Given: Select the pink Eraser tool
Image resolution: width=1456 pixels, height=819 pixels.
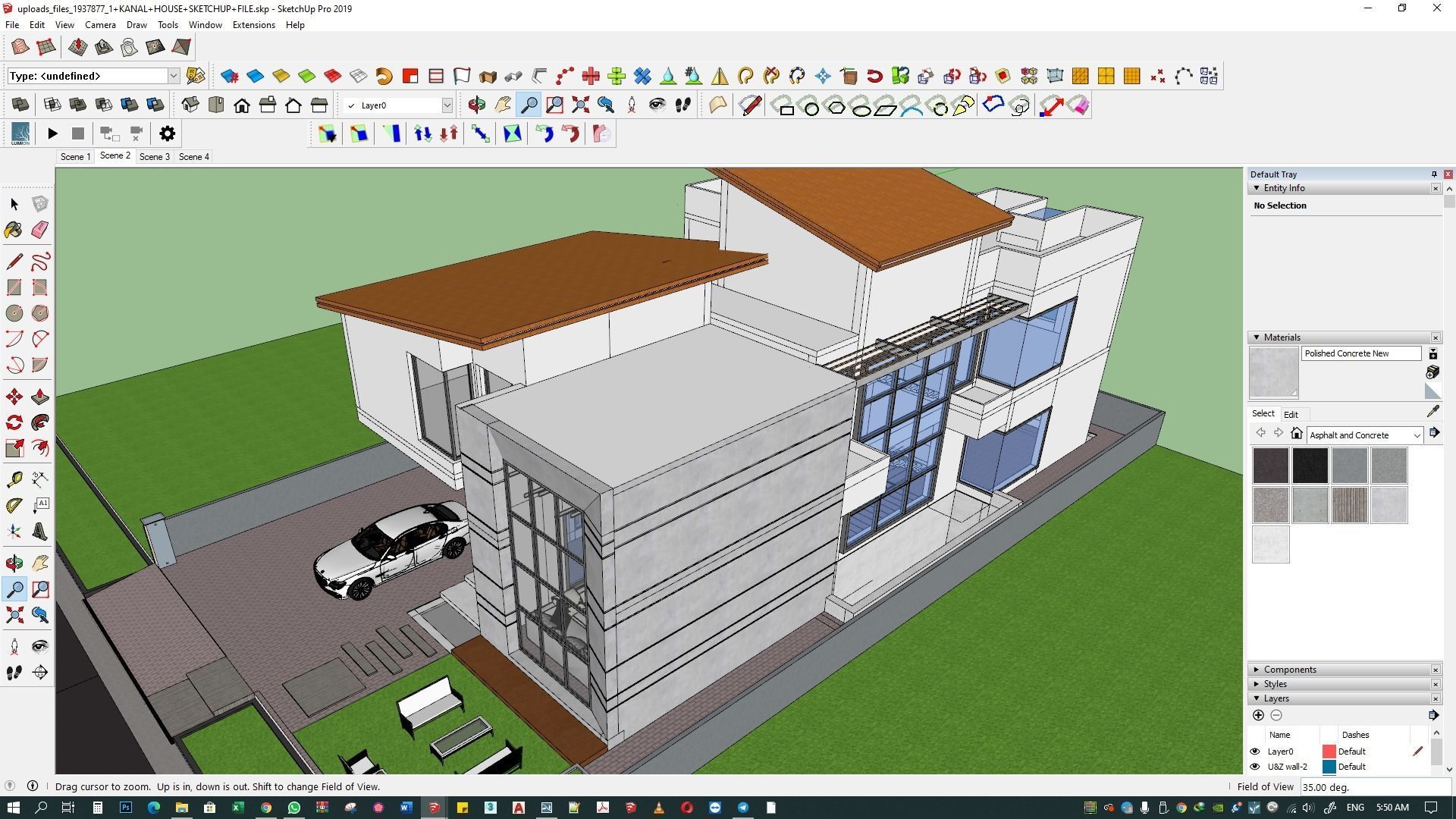Looking at the screenshot, I should click(40, 230).
